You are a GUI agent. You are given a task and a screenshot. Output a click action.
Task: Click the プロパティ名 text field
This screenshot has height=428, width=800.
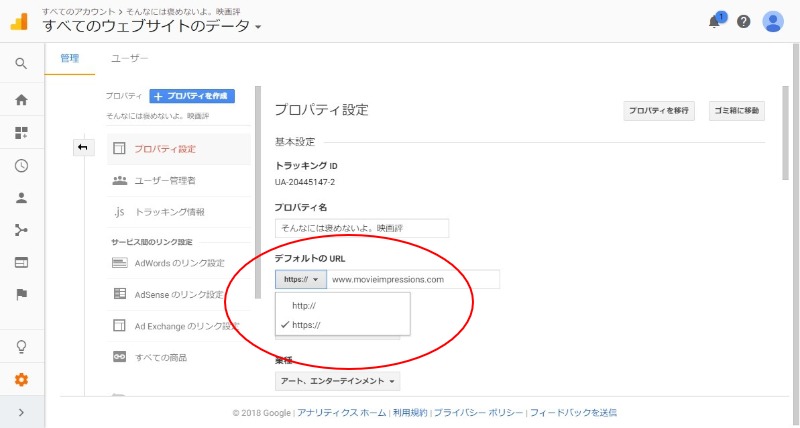coord(361,228)
